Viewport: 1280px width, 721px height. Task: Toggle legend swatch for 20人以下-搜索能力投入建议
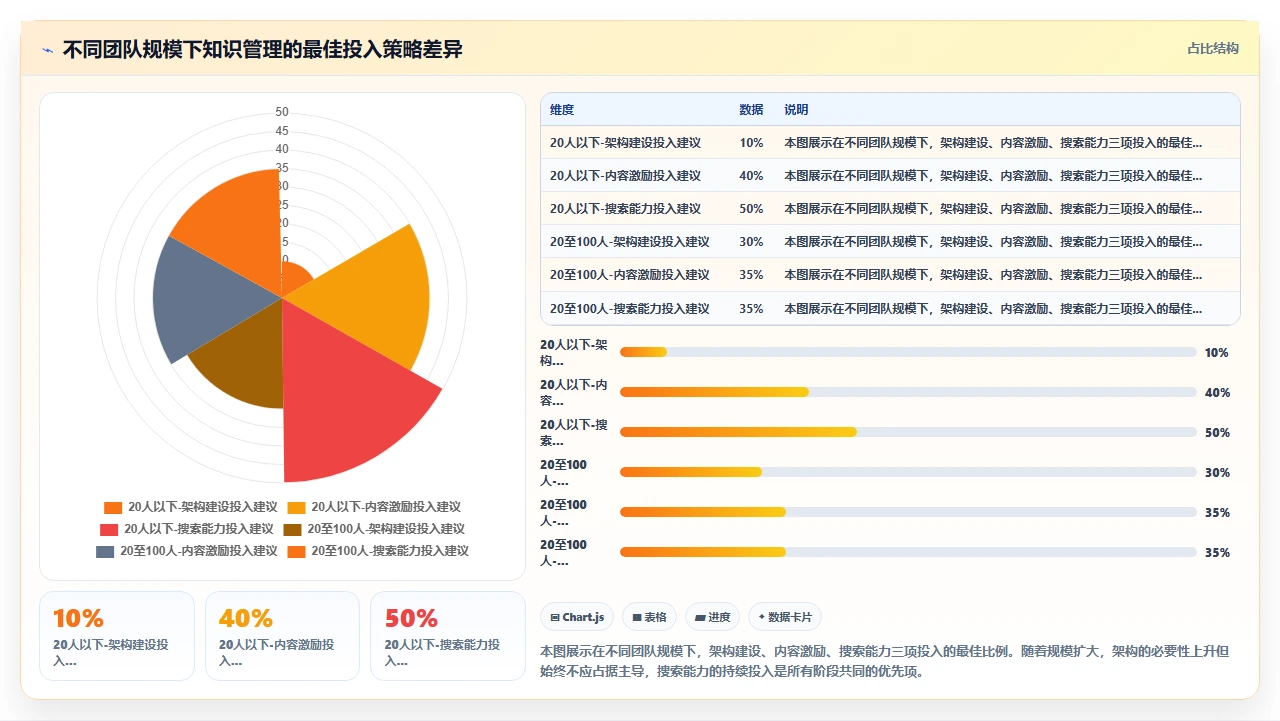coord(109,529)
